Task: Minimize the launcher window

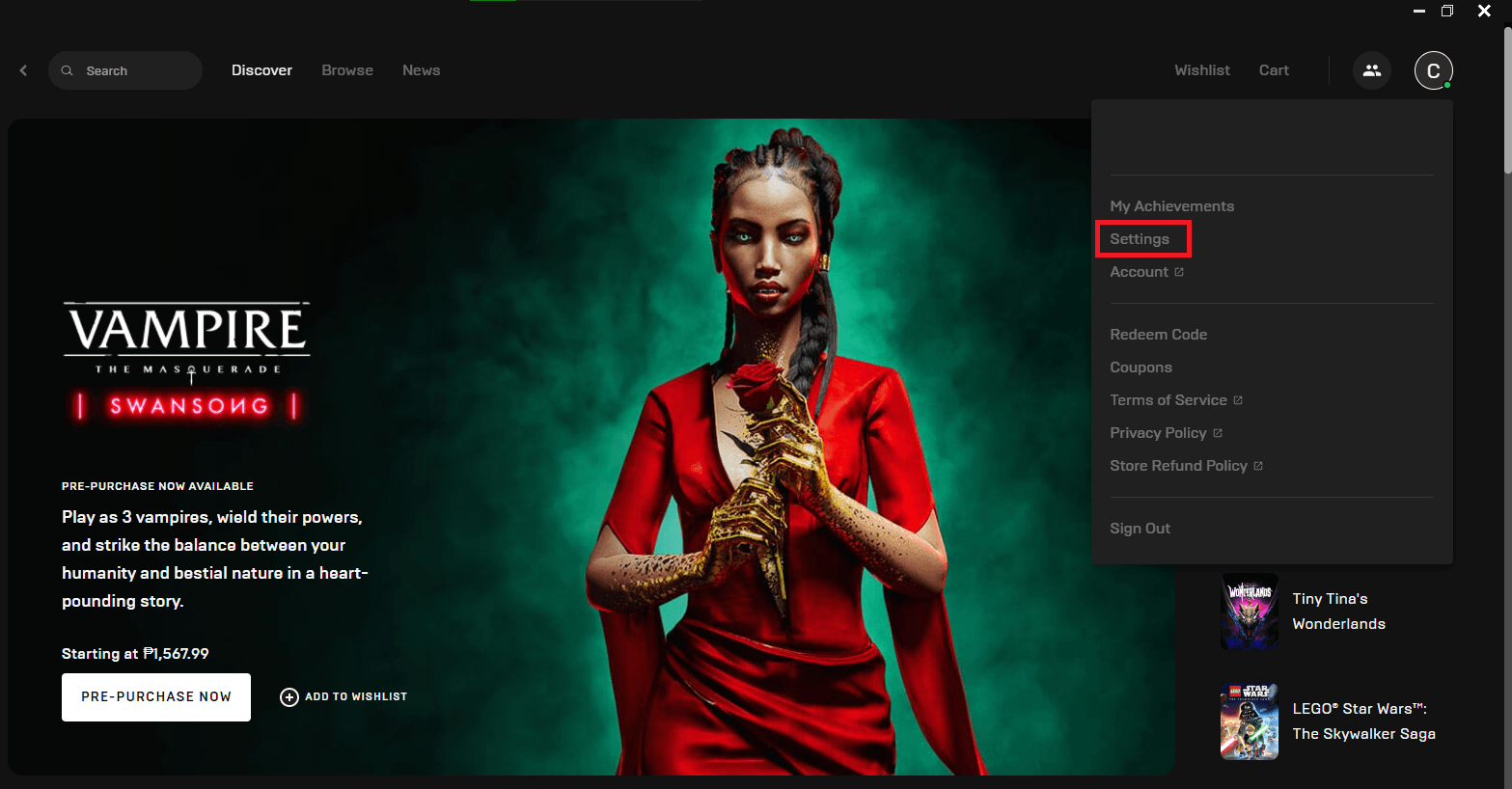Action: 1419,11
